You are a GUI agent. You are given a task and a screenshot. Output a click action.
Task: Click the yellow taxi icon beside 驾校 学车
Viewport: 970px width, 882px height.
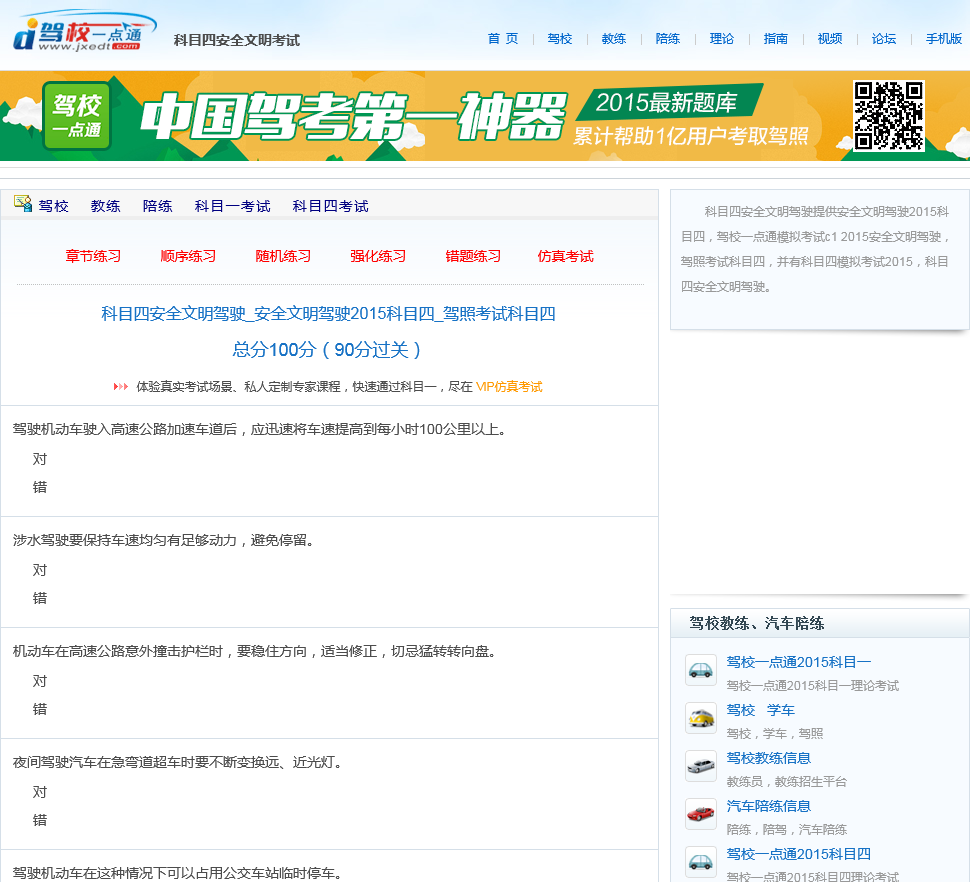[700, 718]
